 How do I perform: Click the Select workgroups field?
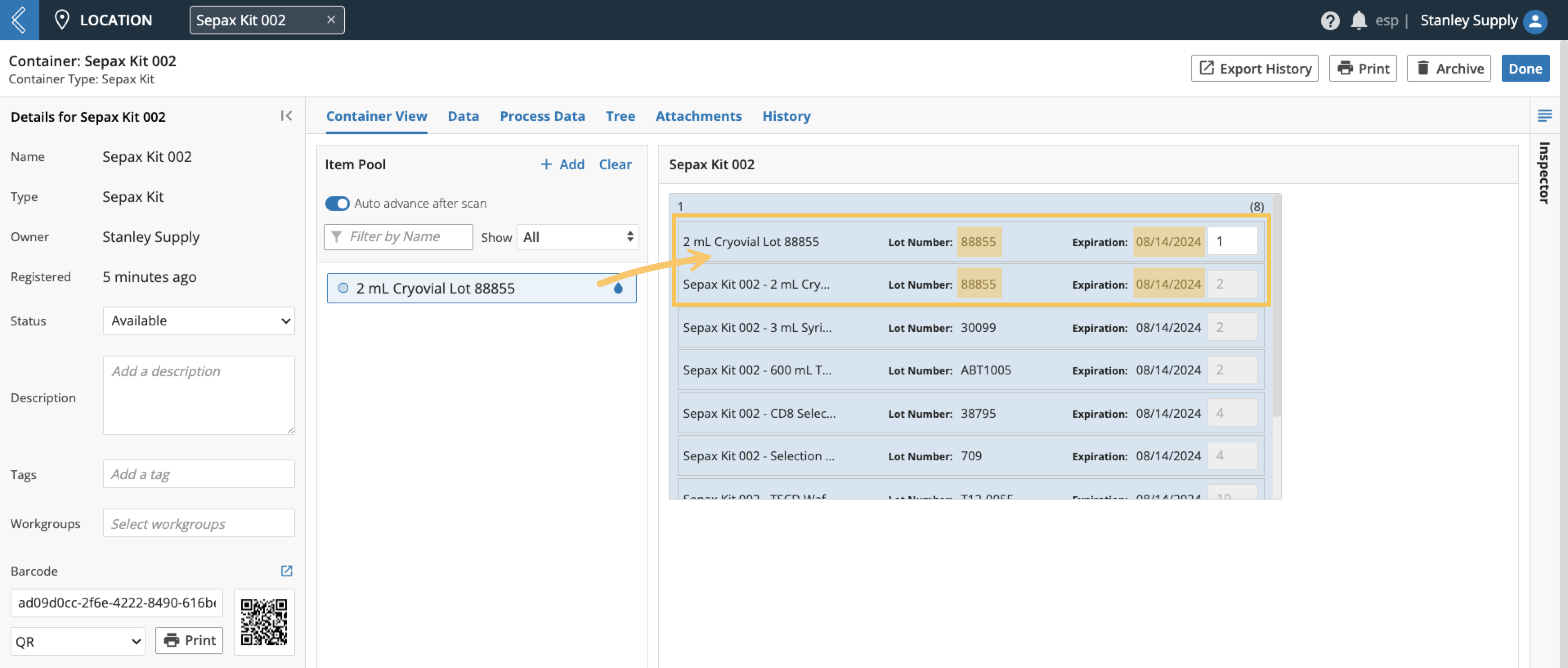198,523
